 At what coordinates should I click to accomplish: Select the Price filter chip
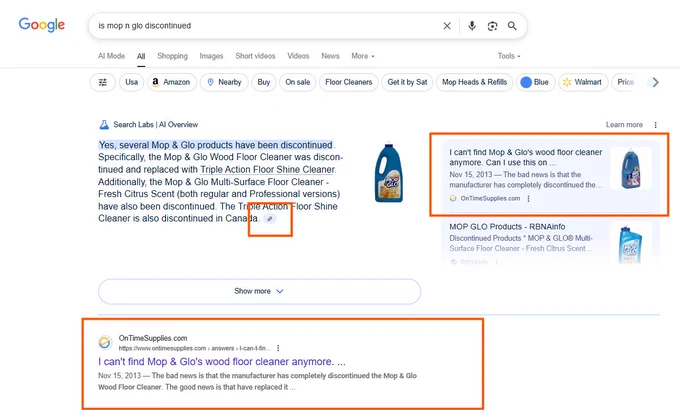click(626, 82)
